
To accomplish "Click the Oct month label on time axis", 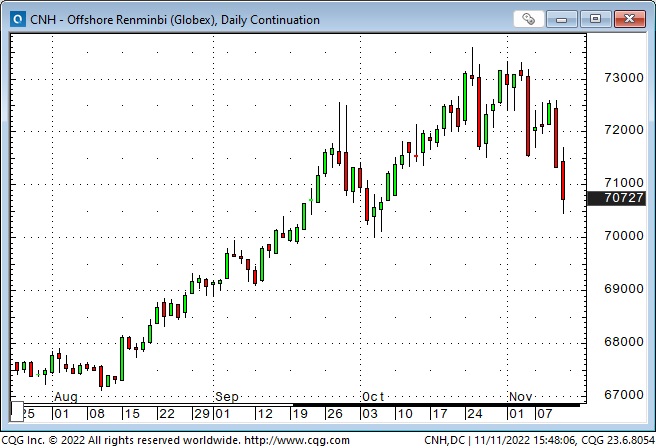I will coord(373,397).
